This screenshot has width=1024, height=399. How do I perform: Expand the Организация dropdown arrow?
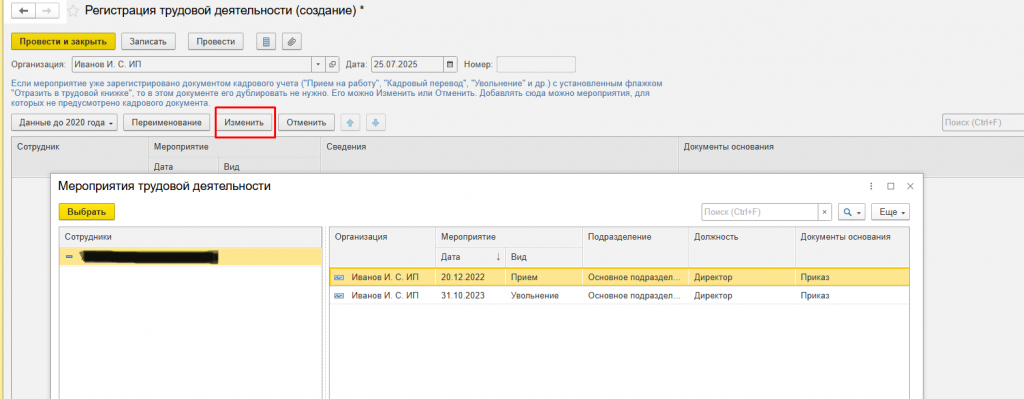pos(319,65)
